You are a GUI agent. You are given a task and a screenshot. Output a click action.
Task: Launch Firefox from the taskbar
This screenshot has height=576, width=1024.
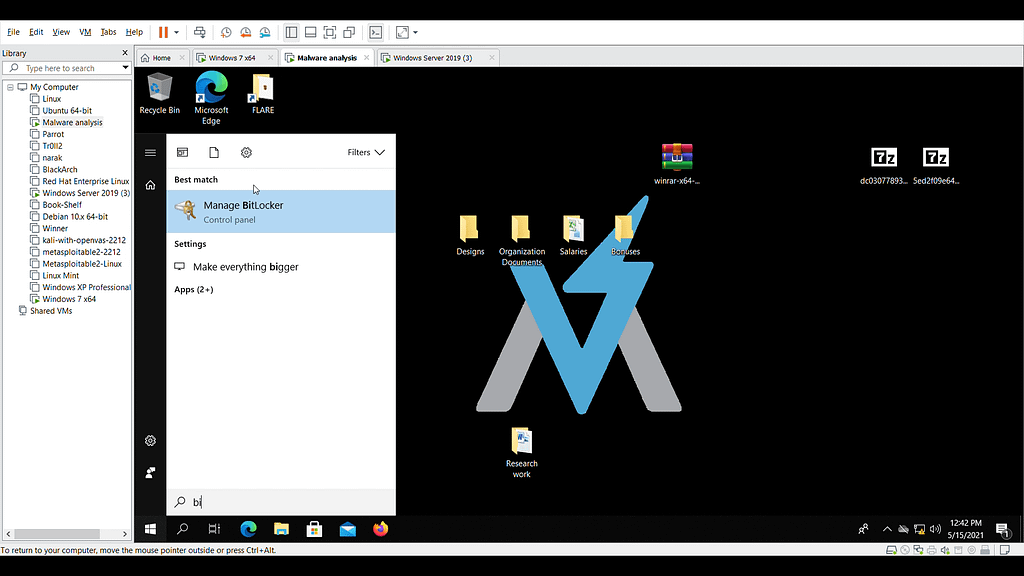[381, 529]
